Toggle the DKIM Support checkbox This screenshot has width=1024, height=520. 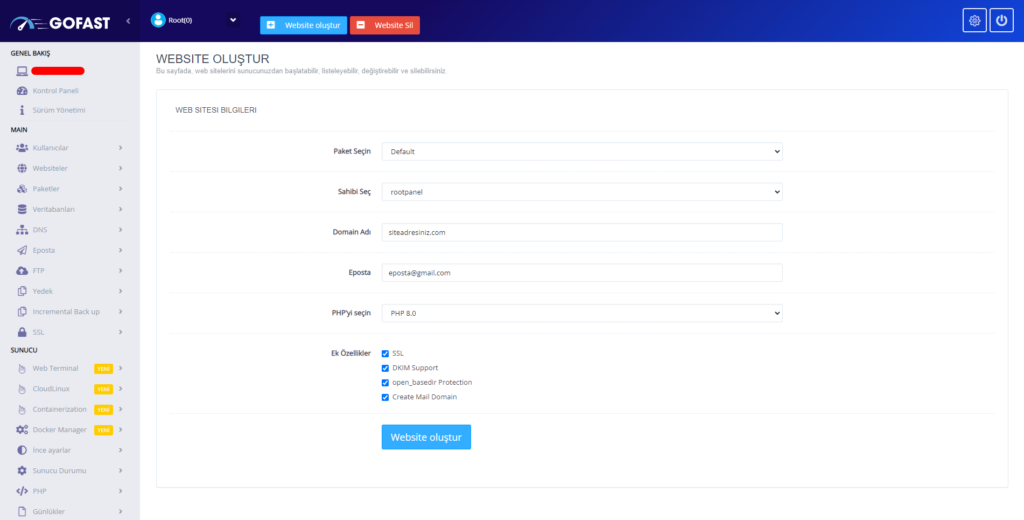point(385,368)
